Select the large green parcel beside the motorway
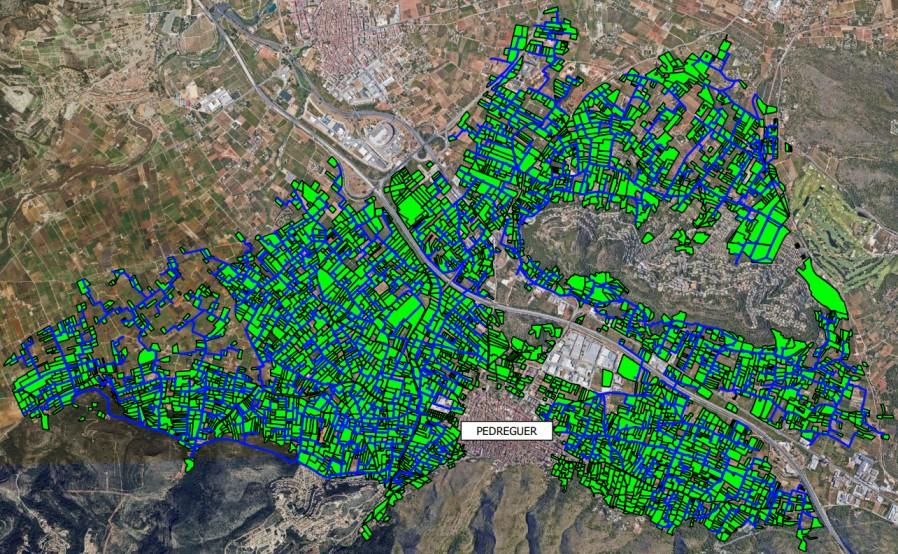 (x=411, y=203)
